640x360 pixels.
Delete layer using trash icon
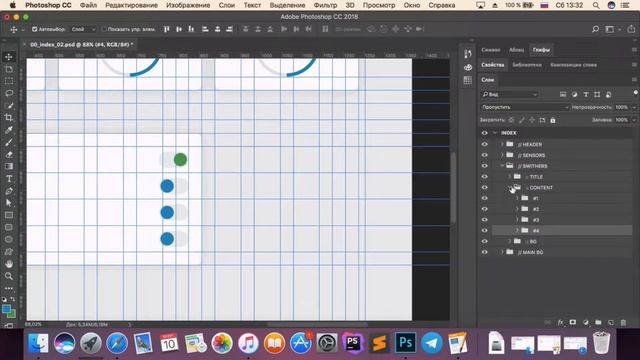(623, 322)
